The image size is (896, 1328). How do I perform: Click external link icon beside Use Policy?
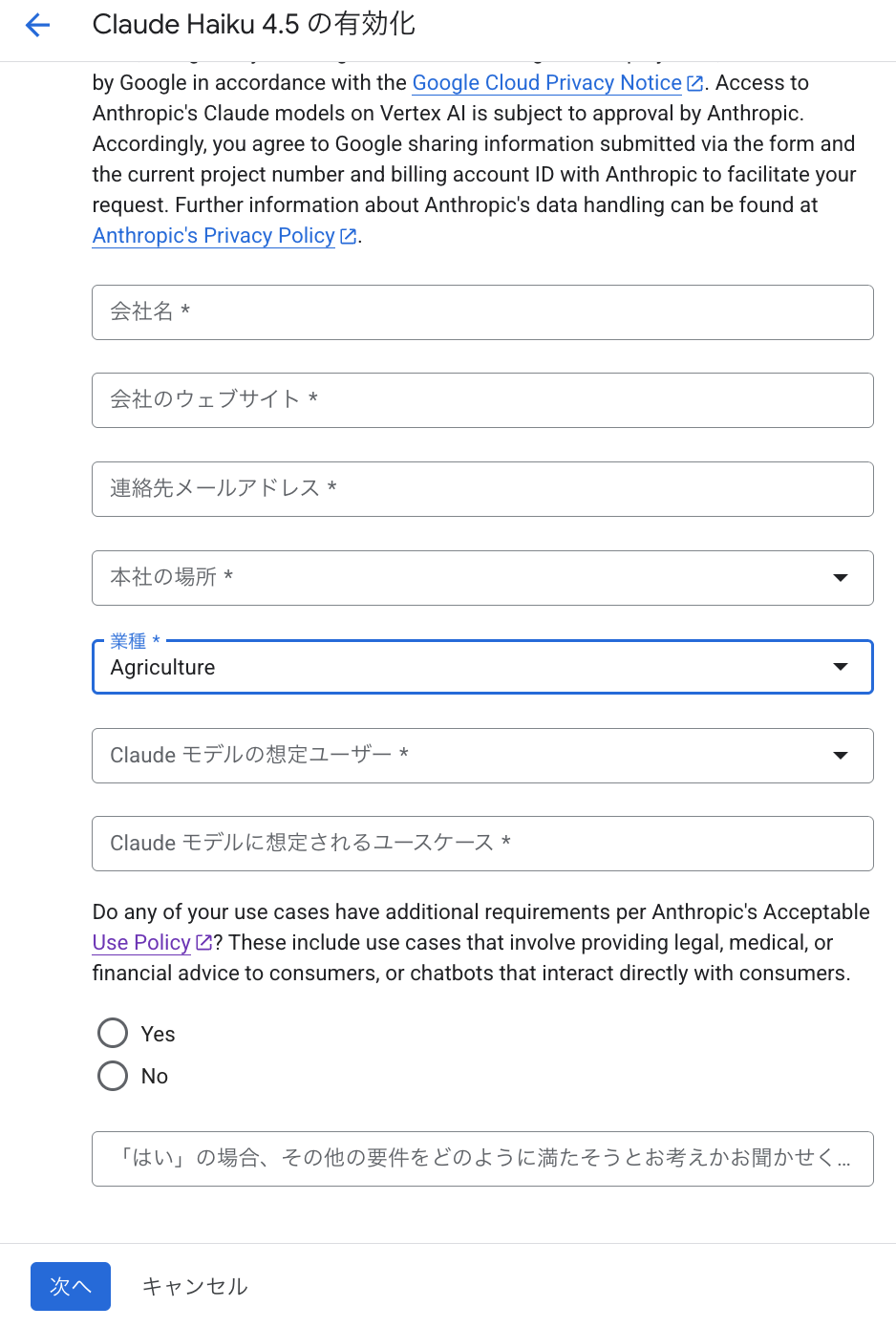point(203,944)
